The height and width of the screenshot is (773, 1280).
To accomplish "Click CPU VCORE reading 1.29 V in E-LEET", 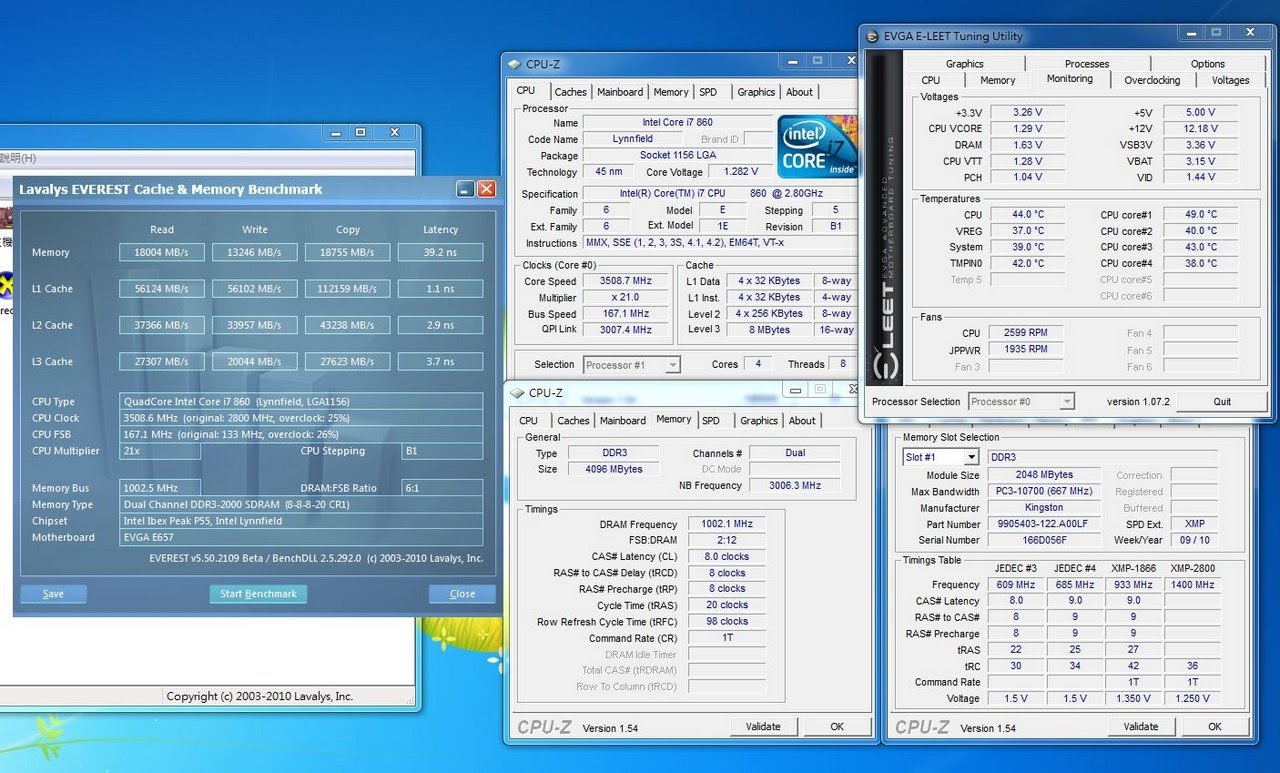I will click(x=1027, y=128).
